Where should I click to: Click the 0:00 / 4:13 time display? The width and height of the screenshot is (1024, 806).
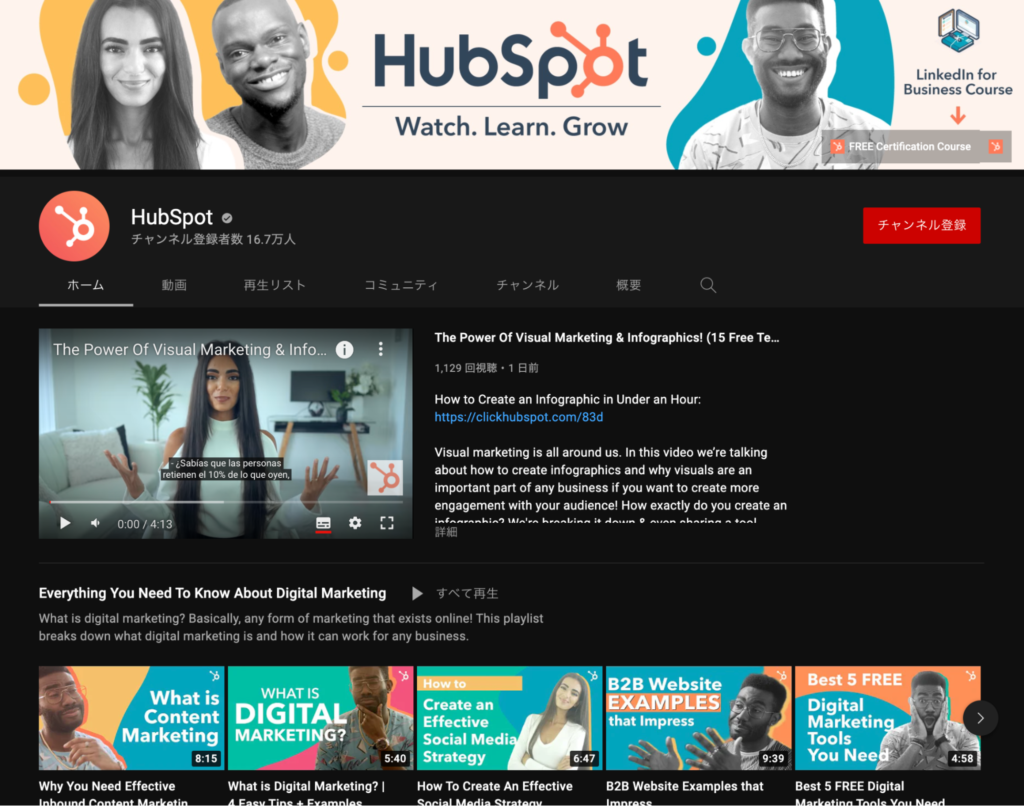tap(145, 524)
